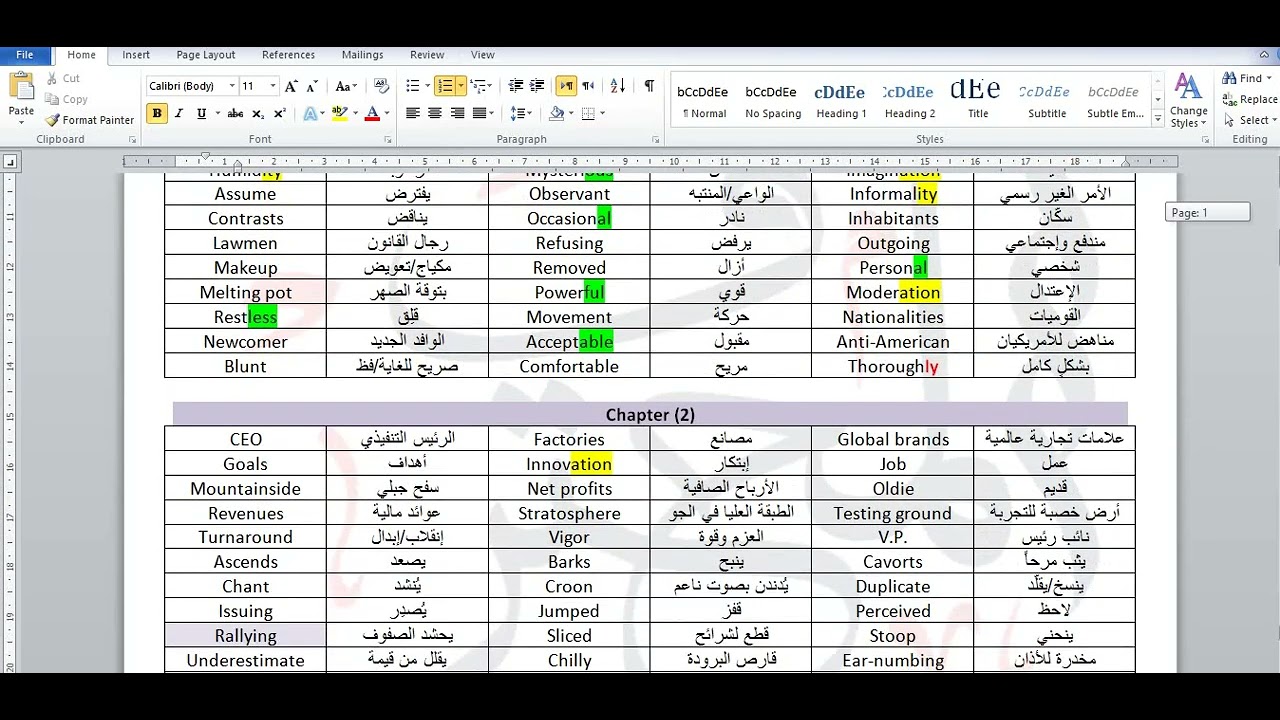Open the font name dropdown
Viewport: 1280px width, 720px height.
[x=232, y=87]
